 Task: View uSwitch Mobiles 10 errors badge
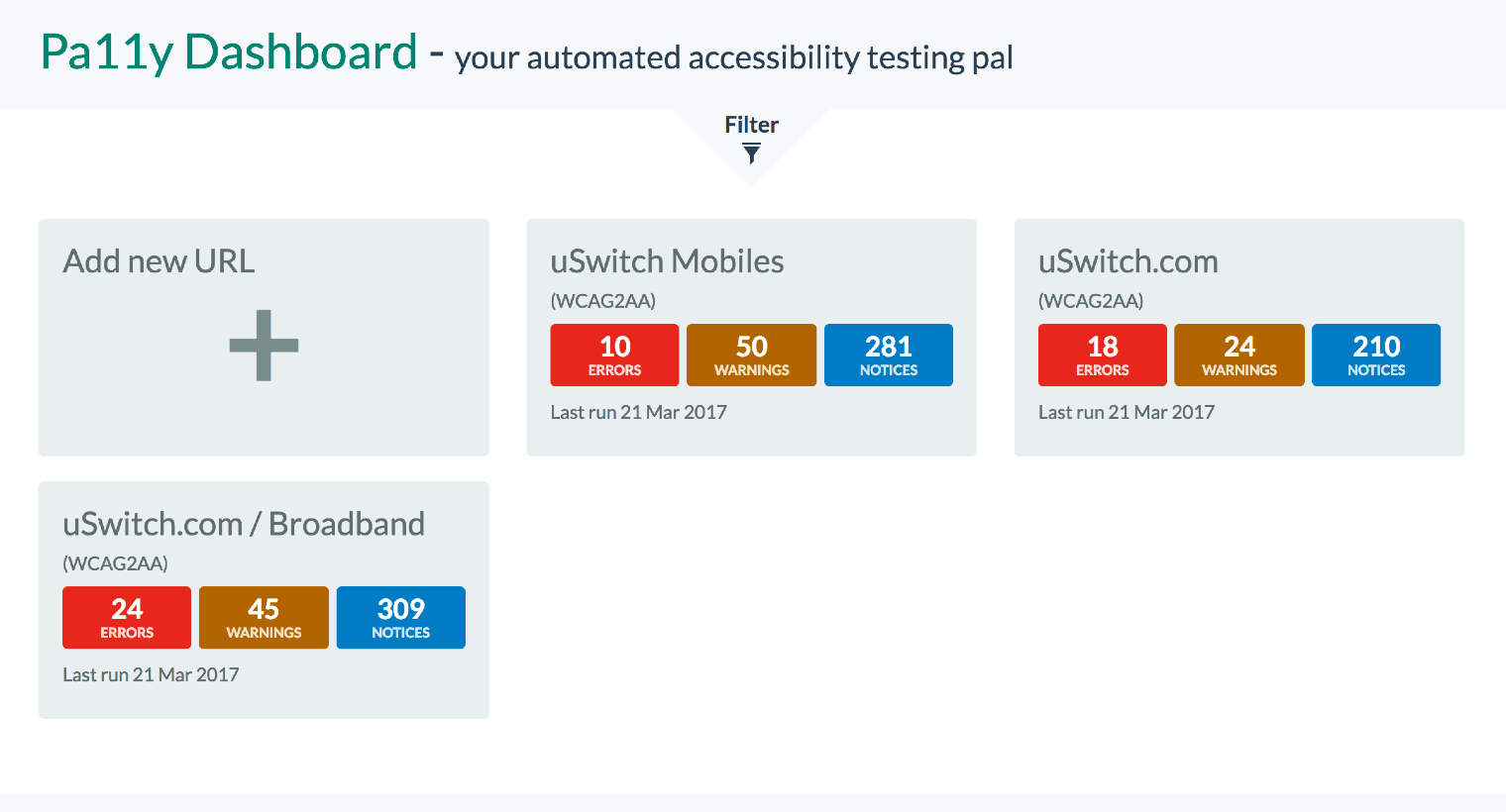pos(614,355)
